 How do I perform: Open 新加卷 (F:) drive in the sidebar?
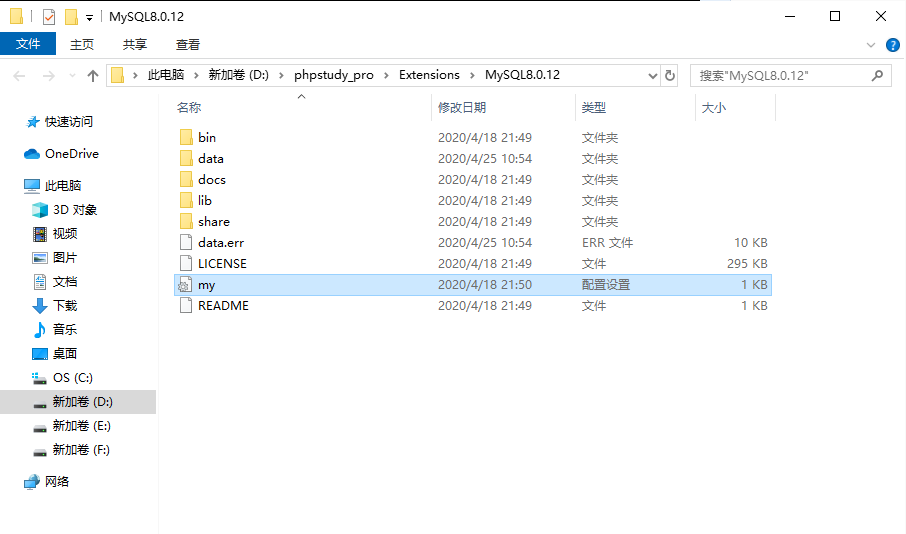point(81,450)
